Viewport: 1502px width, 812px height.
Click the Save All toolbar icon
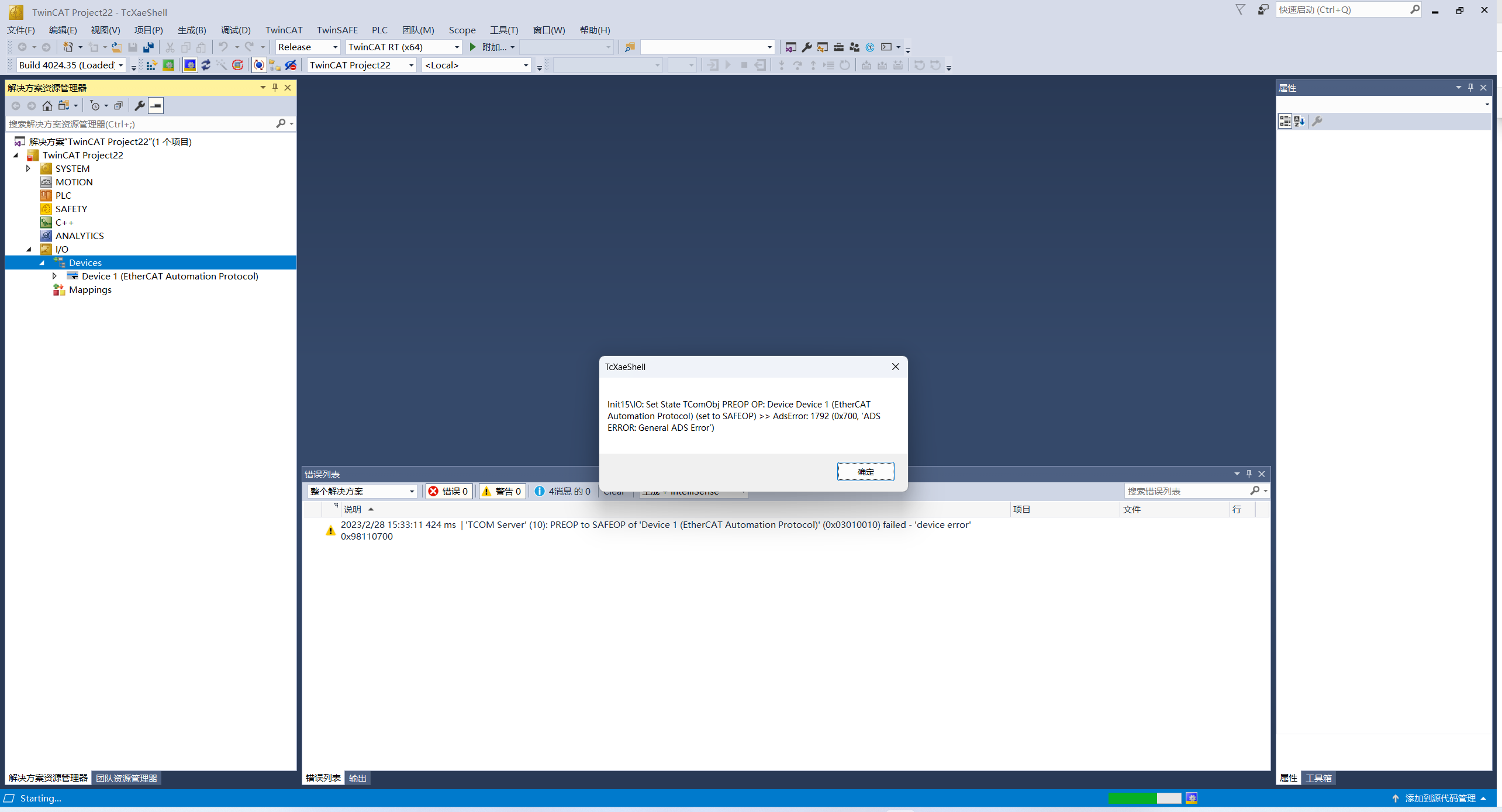pyautogui.click(x=149, y=47)
